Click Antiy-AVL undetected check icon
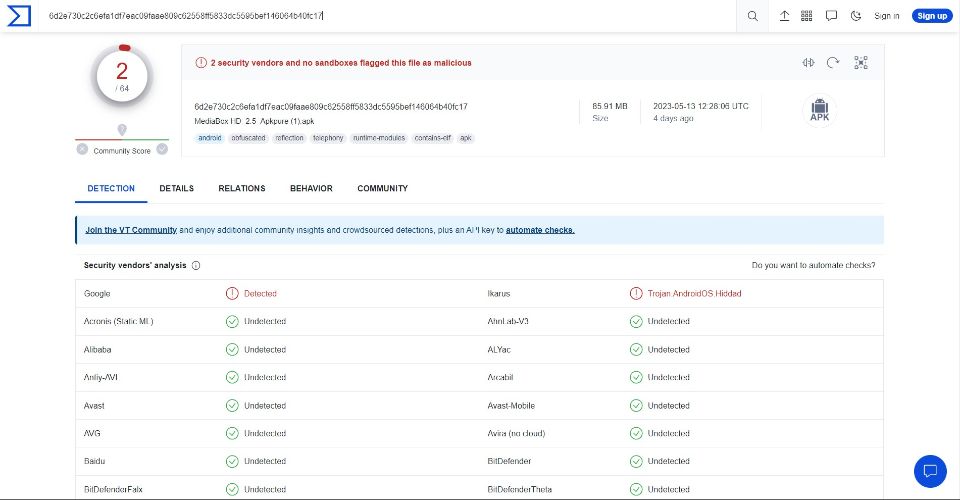The image size is (960, 500). [232, 378]
